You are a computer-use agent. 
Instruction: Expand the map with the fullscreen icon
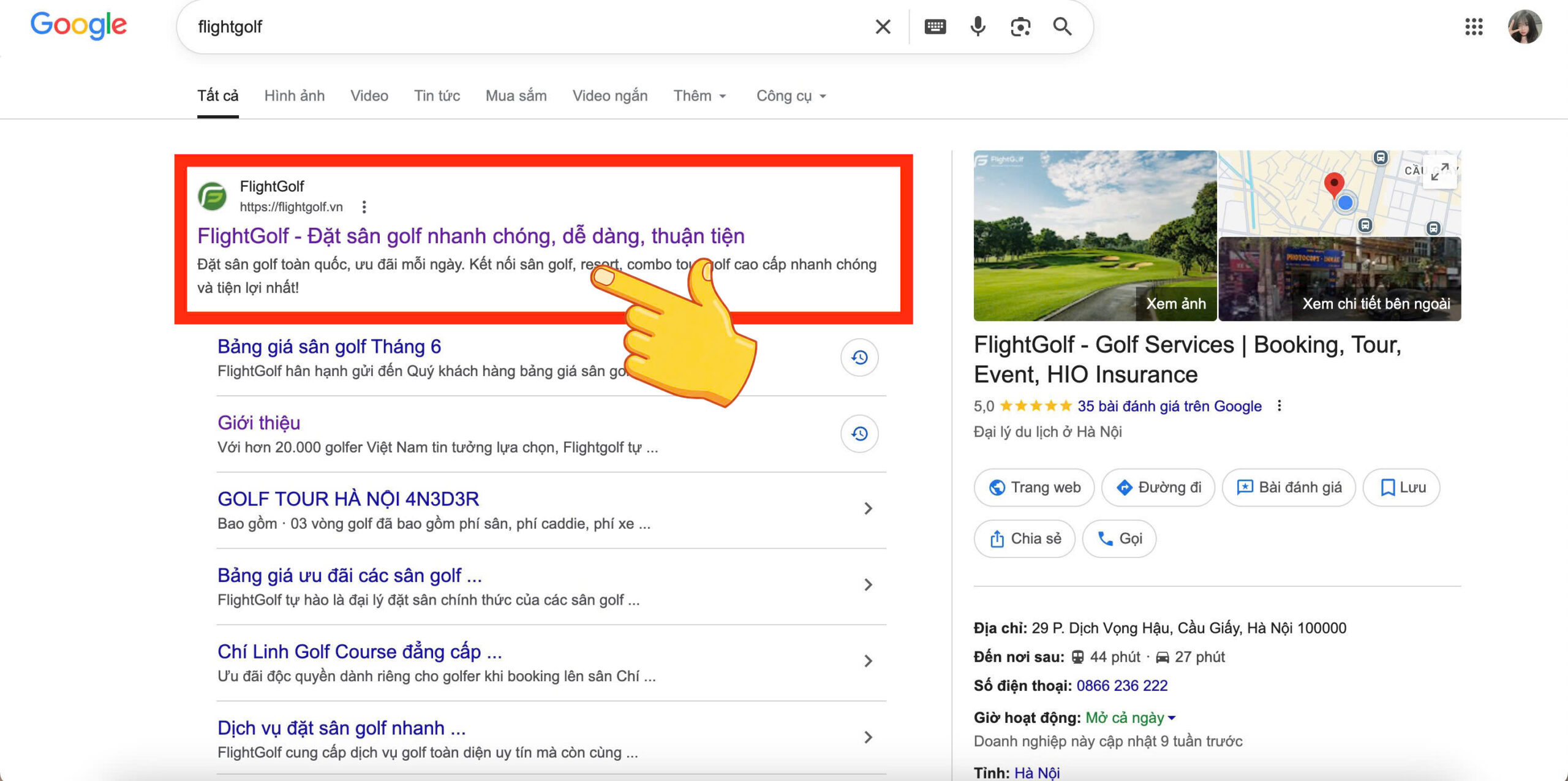tap(1439, 172)
